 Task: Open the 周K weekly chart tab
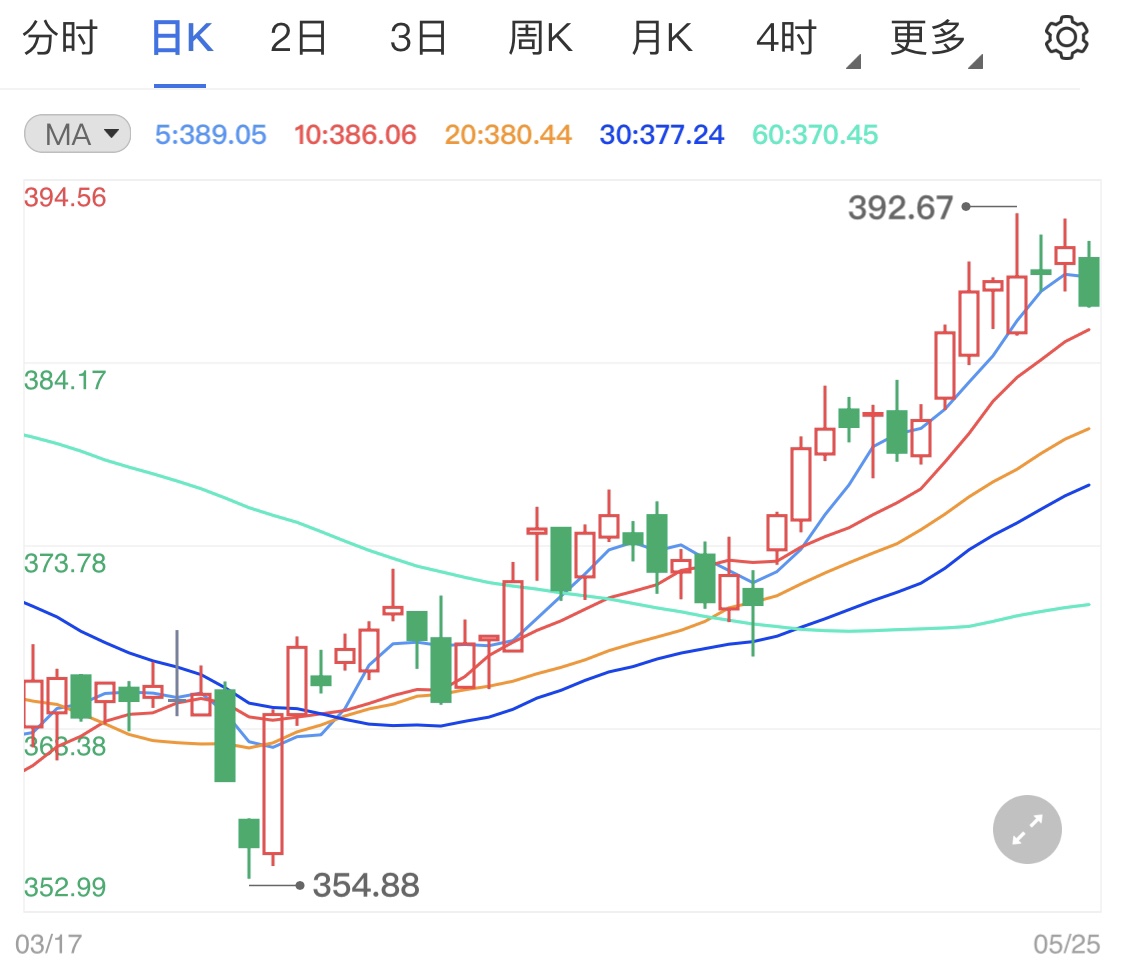coord(540,38)
